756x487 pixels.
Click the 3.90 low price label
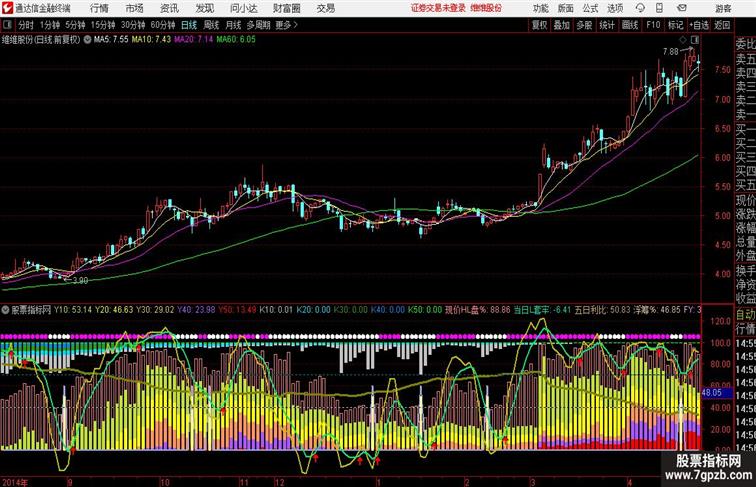point(80,280)
